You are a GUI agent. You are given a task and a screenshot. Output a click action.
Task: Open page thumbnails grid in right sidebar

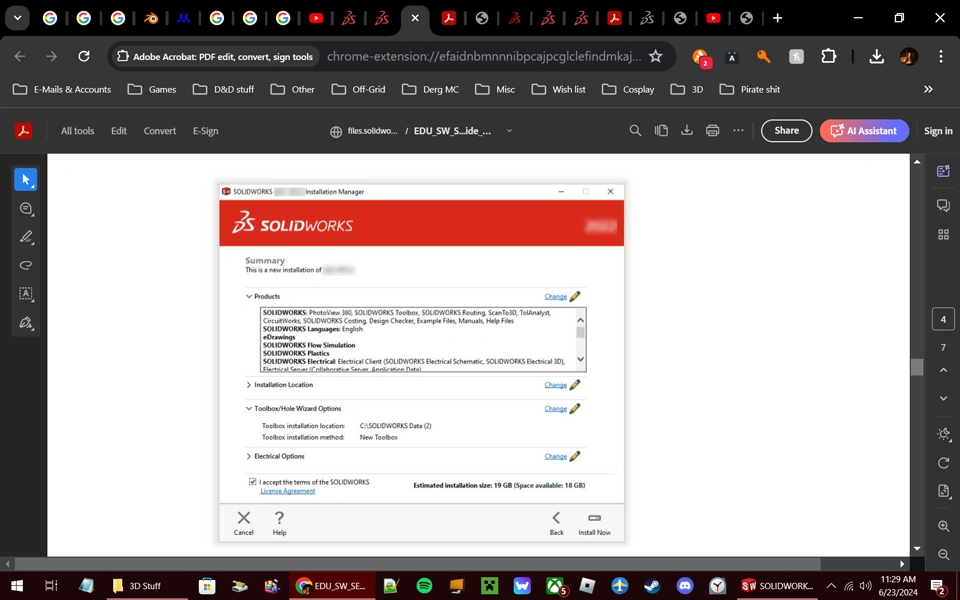(x=943, y=234)
